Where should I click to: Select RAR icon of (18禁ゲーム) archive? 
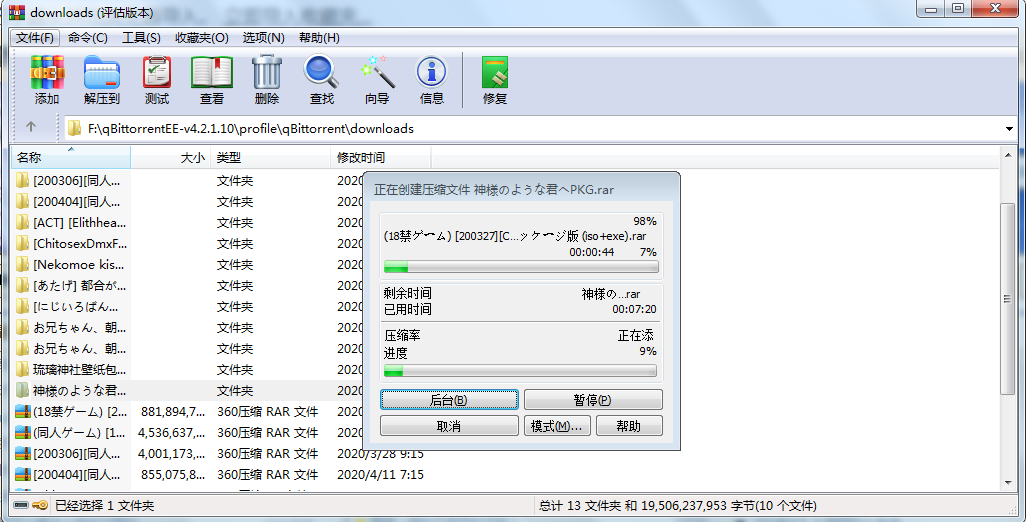point(23,411)
